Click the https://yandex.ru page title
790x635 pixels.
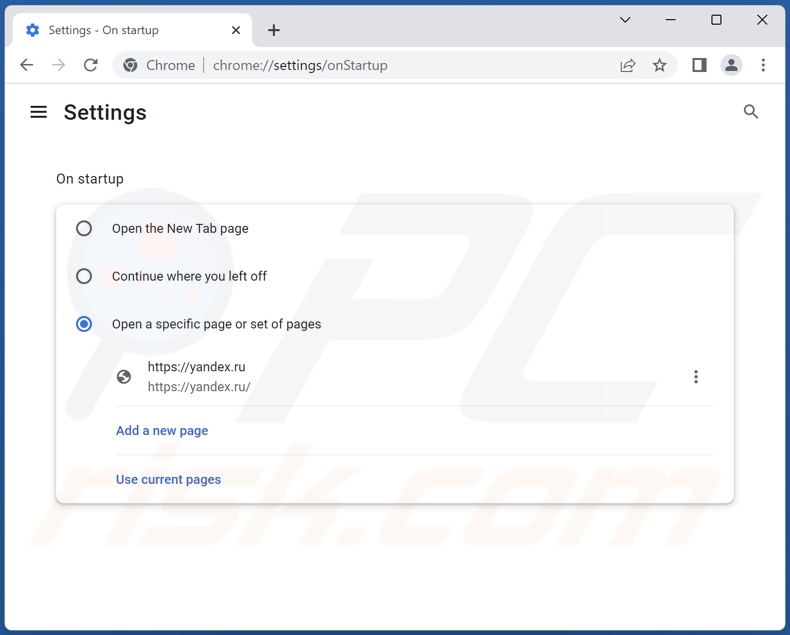point(196,367)
